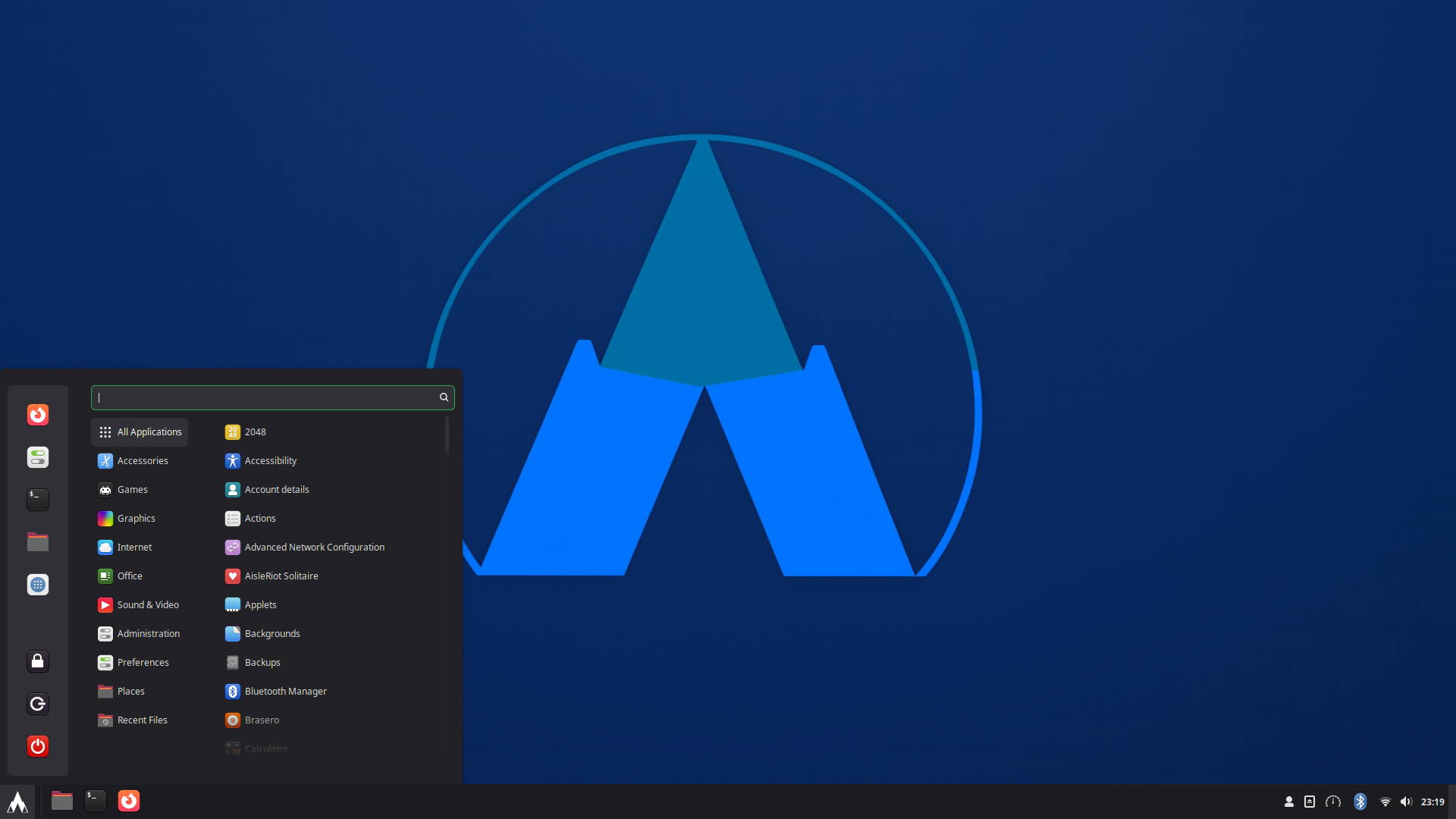1456x819 pixels.
Task: Select the Games category
Action: tap(132, 489)
